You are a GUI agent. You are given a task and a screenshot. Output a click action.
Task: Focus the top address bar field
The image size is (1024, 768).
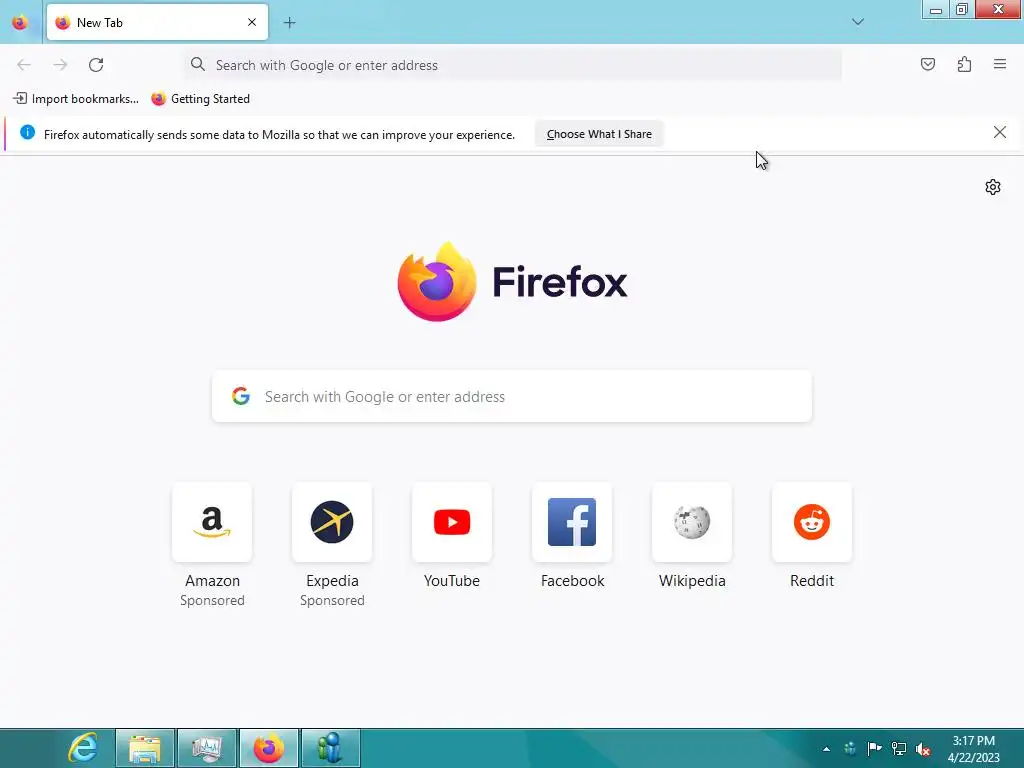[x=513, y=65]
